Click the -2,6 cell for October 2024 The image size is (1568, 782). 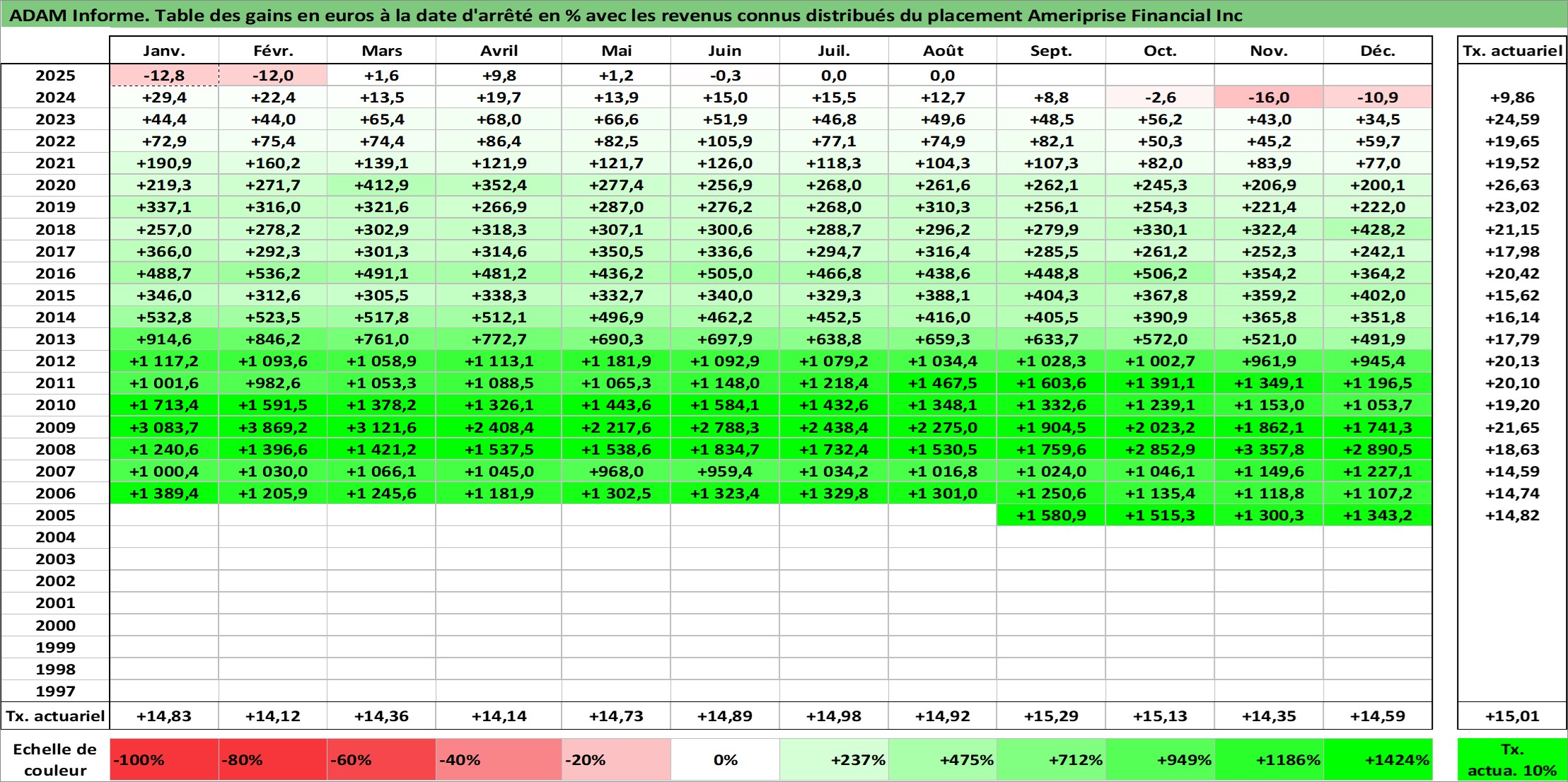pyautogui.click(x=1160, y=98)
